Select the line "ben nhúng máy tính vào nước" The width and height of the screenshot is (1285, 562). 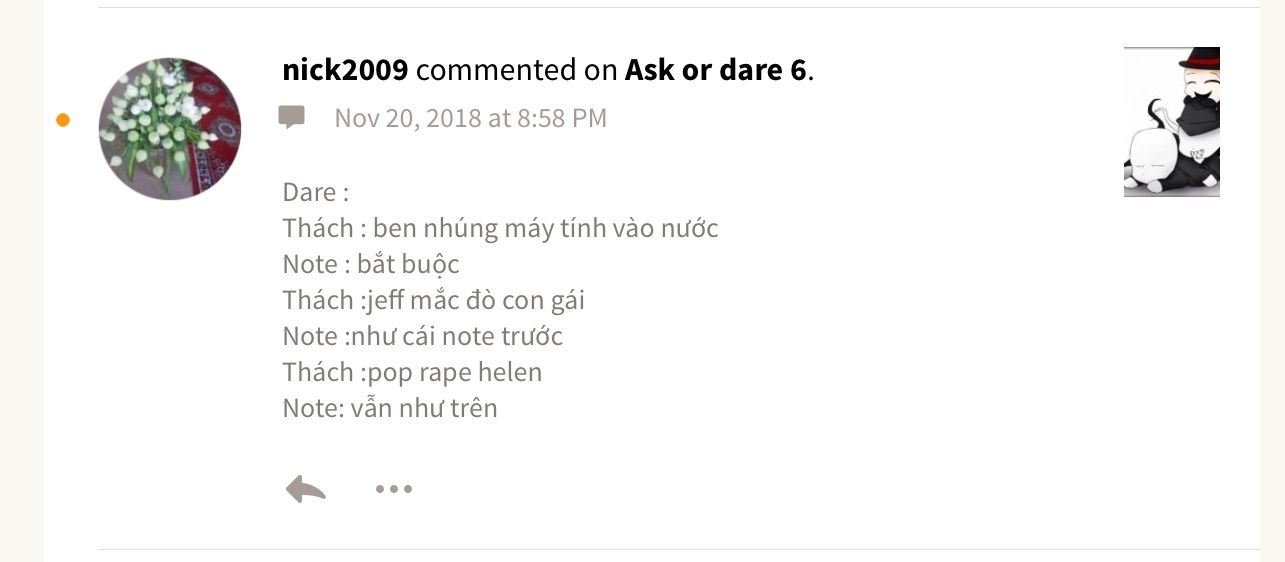[x=546, y=228]
